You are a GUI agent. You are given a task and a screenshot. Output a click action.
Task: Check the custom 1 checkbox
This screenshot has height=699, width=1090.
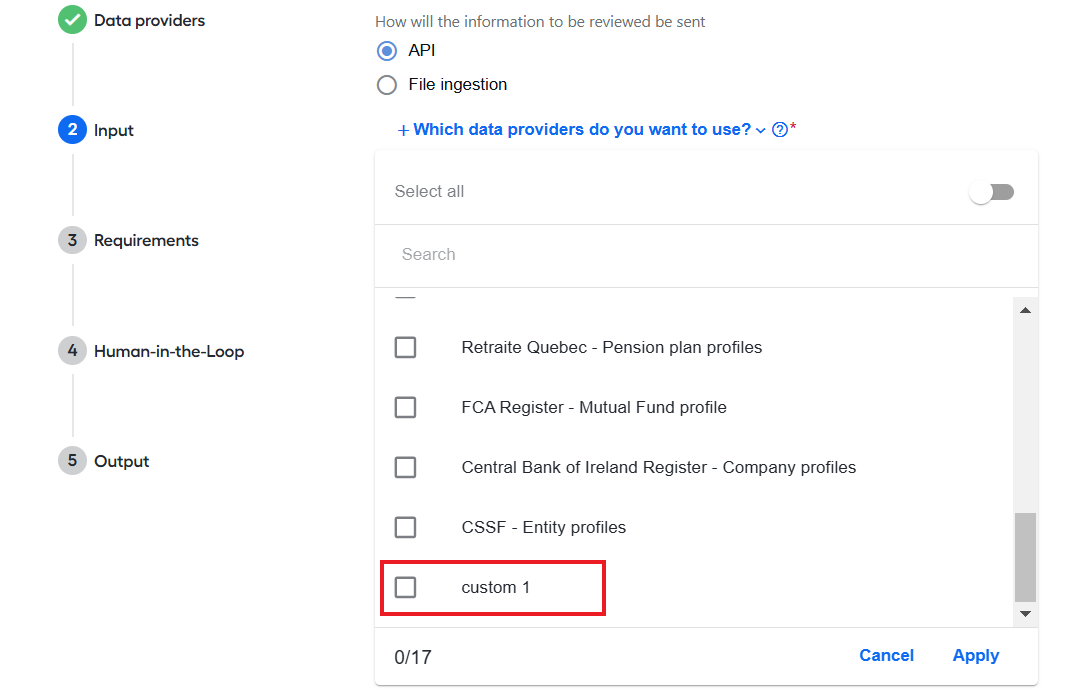pos(405,587)
